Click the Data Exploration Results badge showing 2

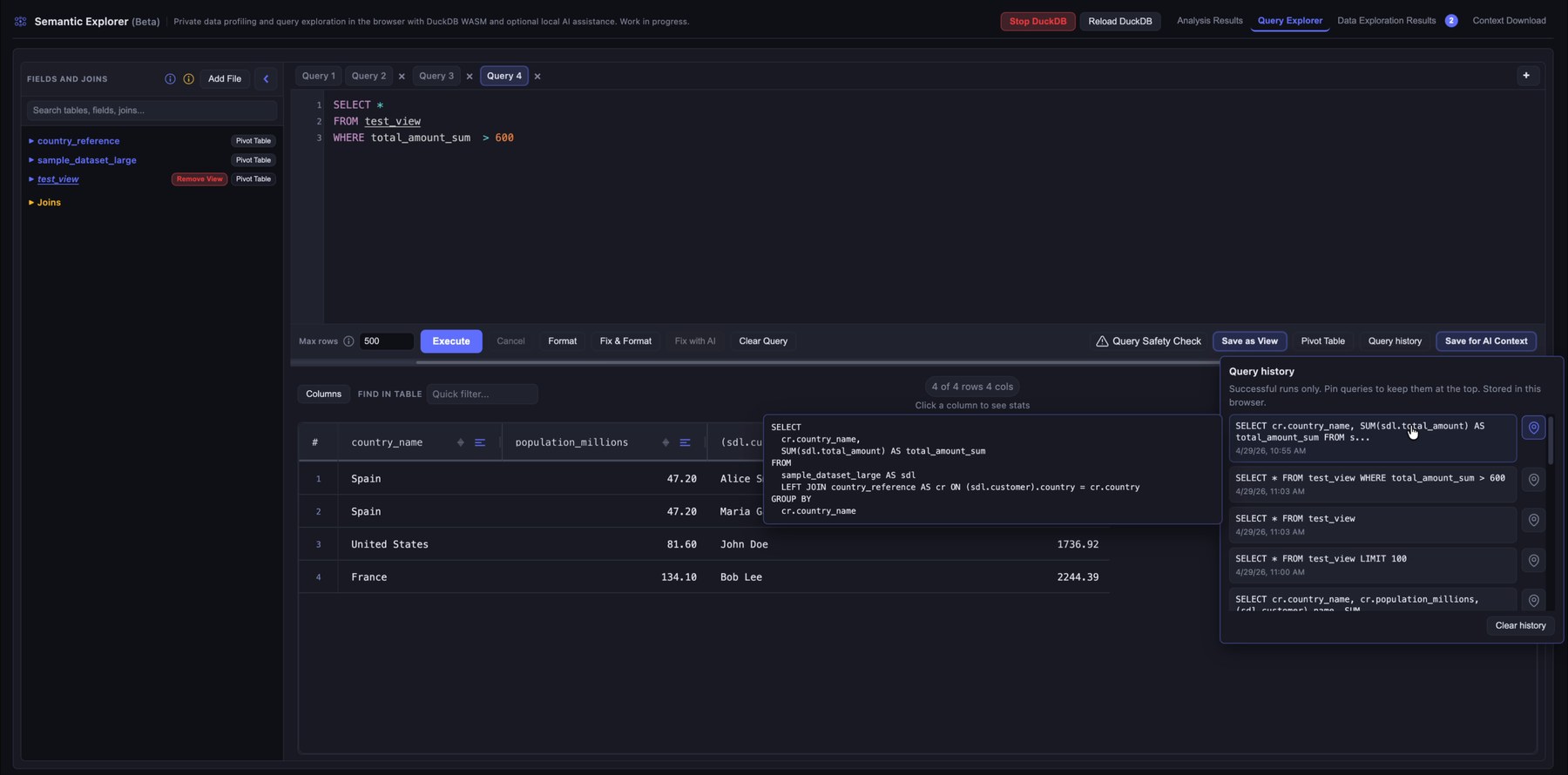[1450, 21]
